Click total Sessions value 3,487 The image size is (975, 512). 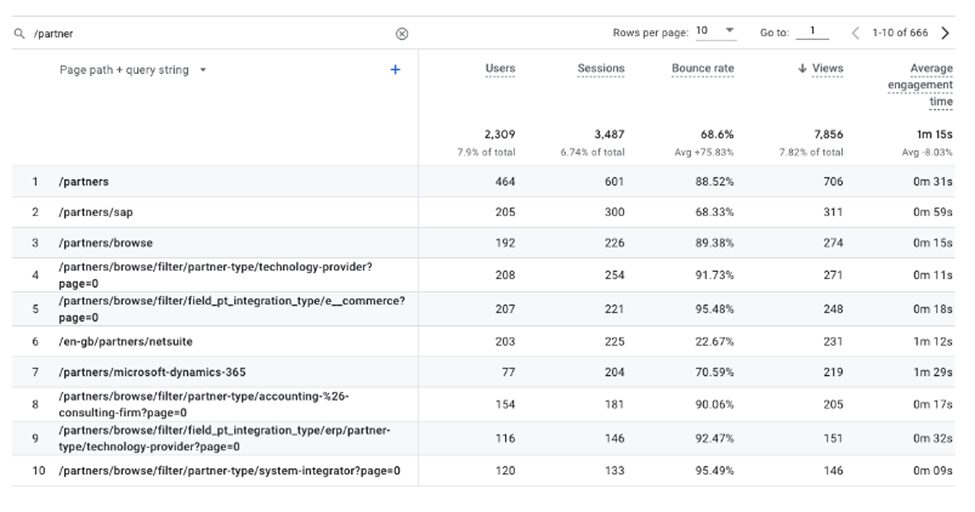click(609, 134)
